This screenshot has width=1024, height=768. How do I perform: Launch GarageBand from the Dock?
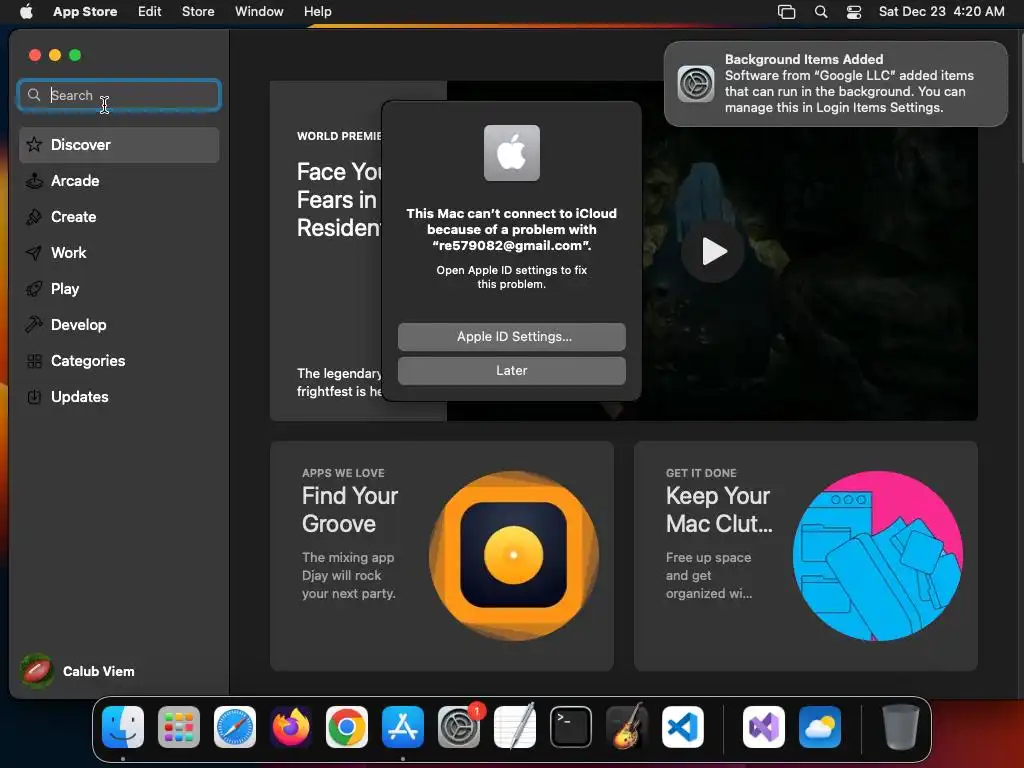pos(627,727)
